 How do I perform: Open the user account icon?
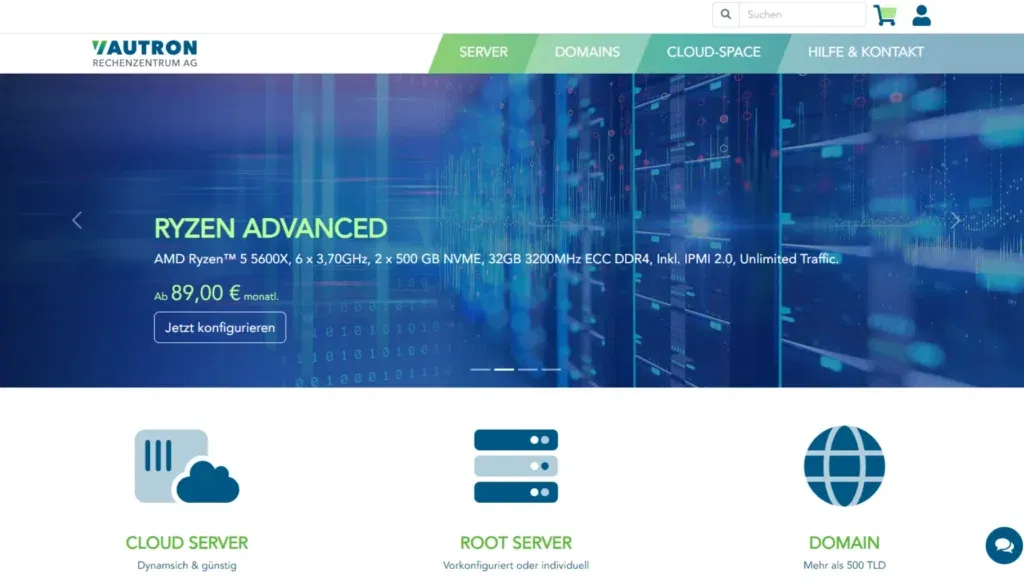pyautogui.click(x=921, y=14)
